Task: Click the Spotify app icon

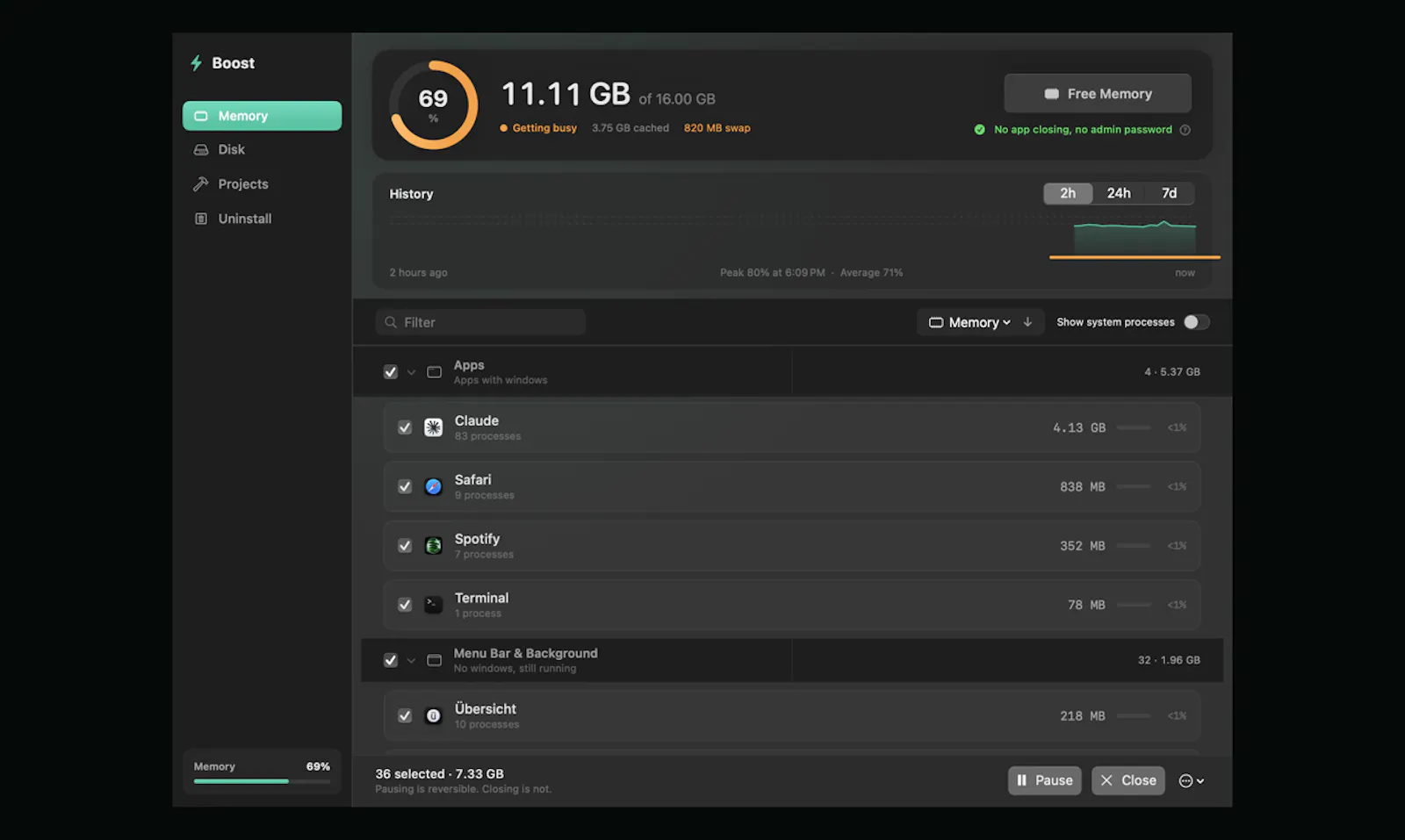Action: point(434,546)
